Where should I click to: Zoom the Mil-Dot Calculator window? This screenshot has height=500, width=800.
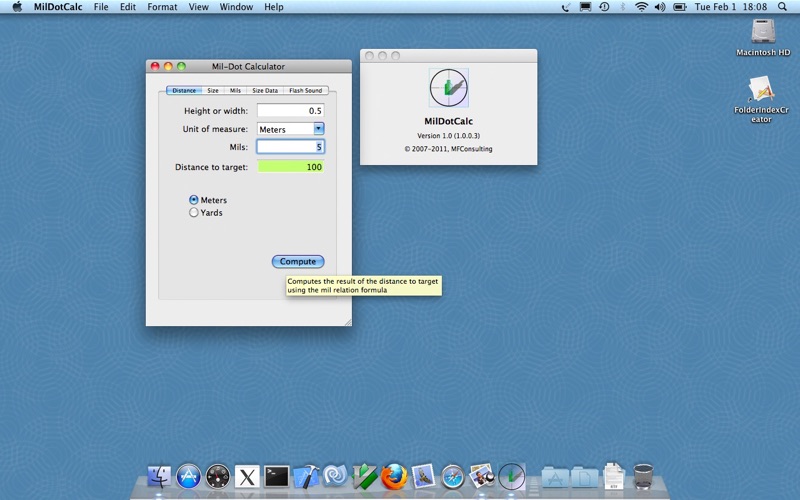tap(181, 66)
